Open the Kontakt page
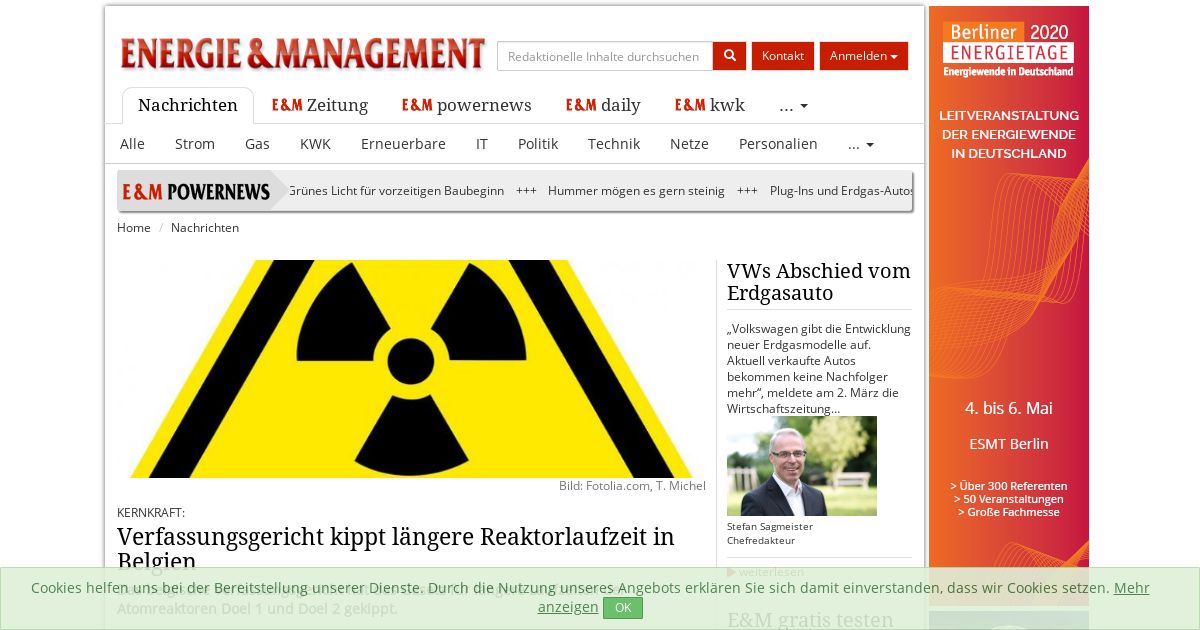Screen dimensions: 1200x630 [783, 56]
